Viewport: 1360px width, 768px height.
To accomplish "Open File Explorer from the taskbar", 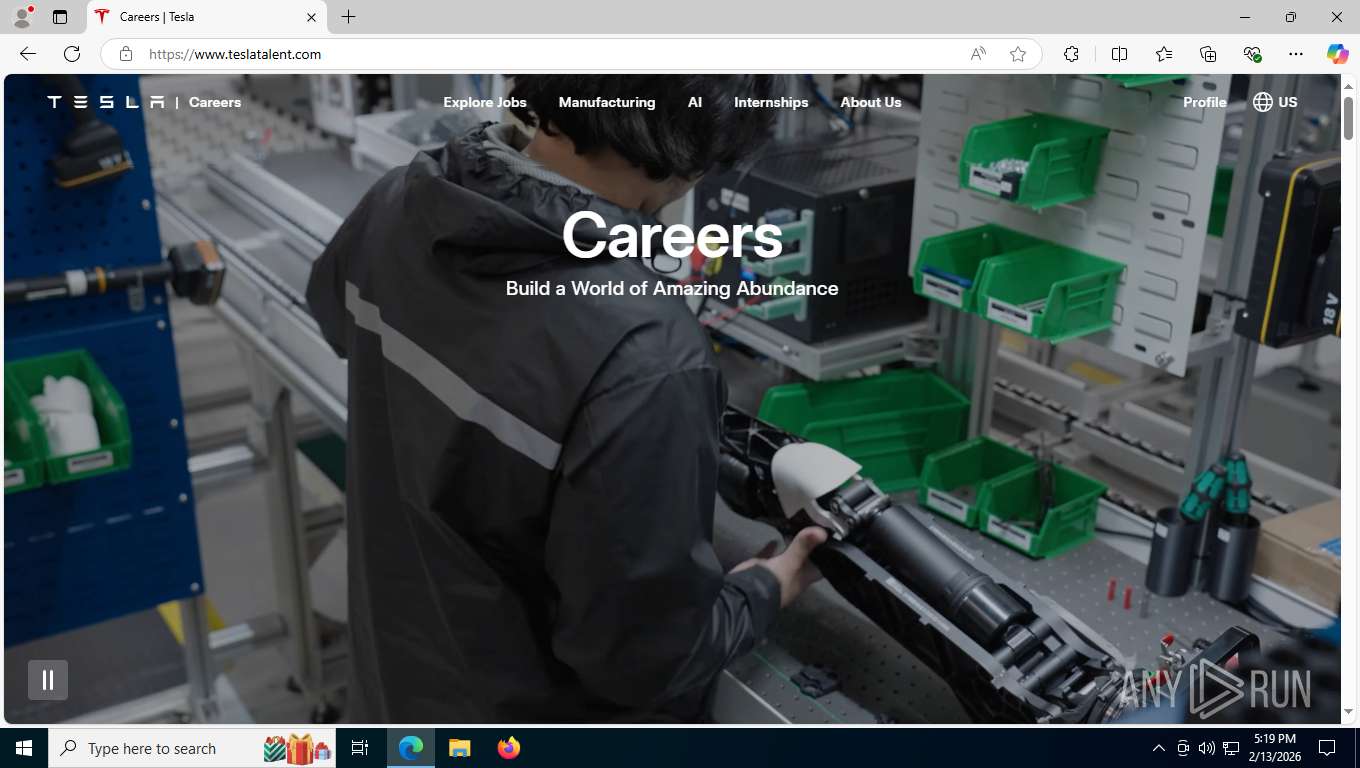I will point(459,748).
